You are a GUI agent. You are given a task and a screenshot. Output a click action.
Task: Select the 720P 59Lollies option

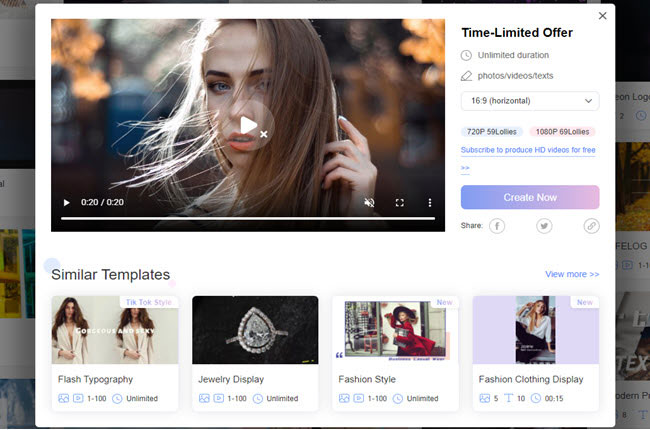(x=493, y=132)
